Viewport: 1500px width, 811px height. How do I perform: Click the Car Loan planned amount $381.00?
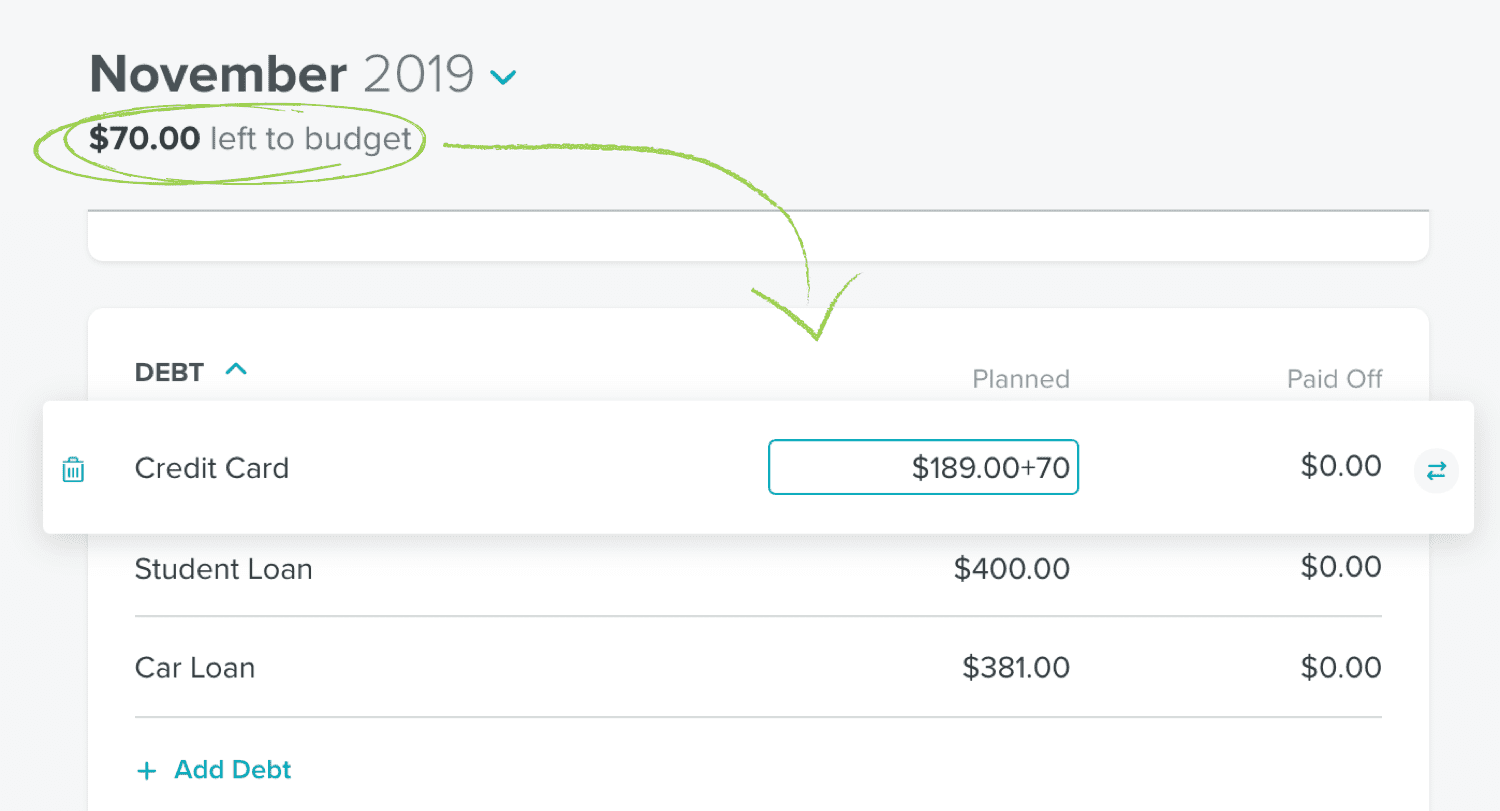click(1016, 667)
